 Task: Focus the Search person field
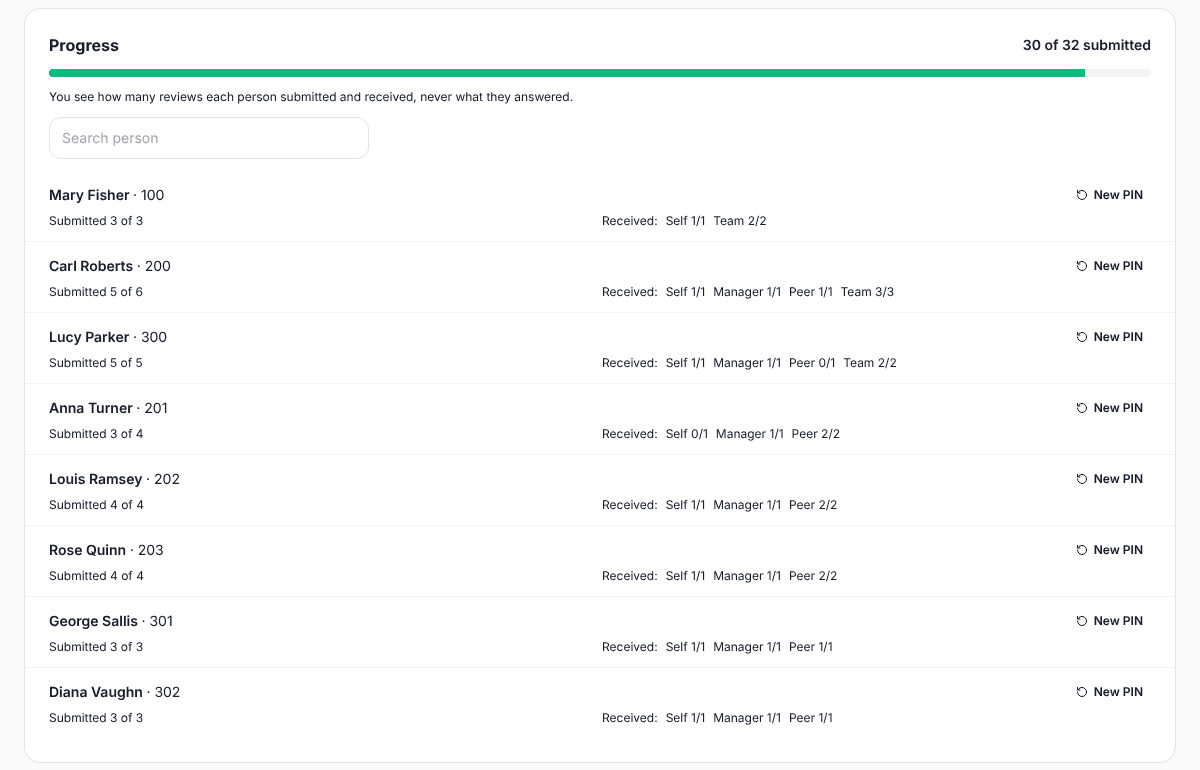pos(209,138)
